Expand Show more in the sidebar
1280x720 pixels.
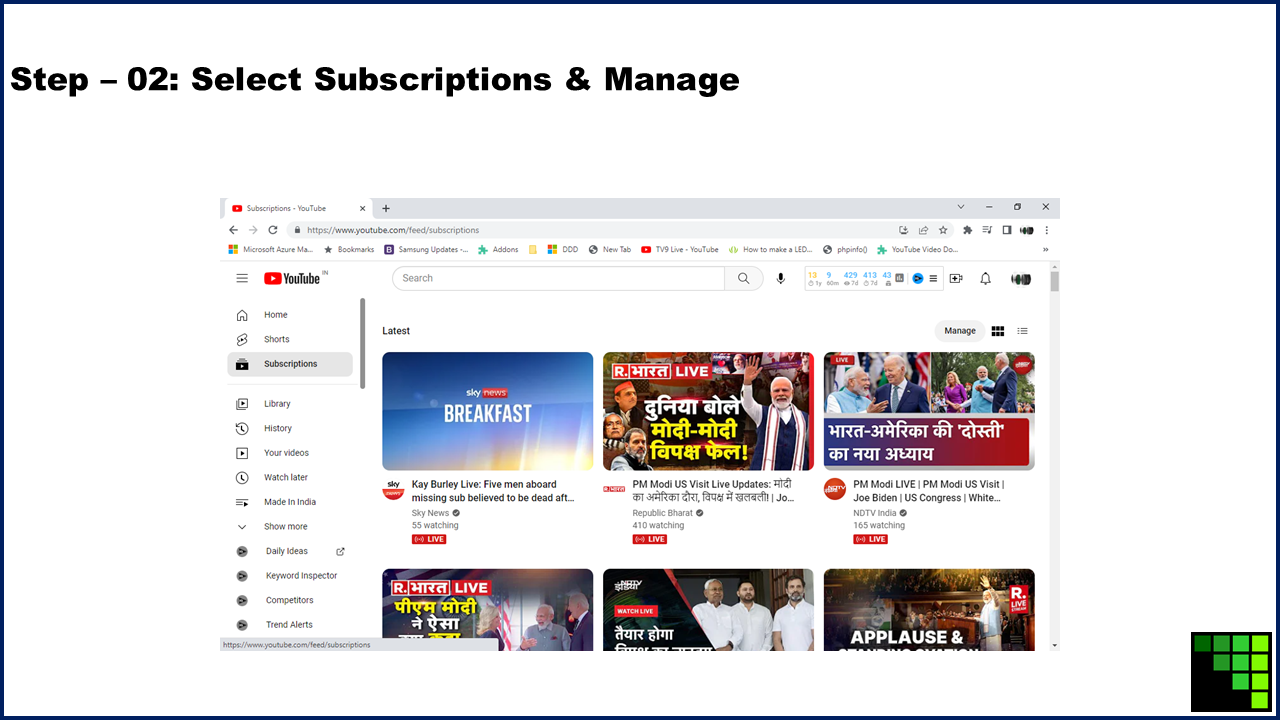[x=290, y=526]
